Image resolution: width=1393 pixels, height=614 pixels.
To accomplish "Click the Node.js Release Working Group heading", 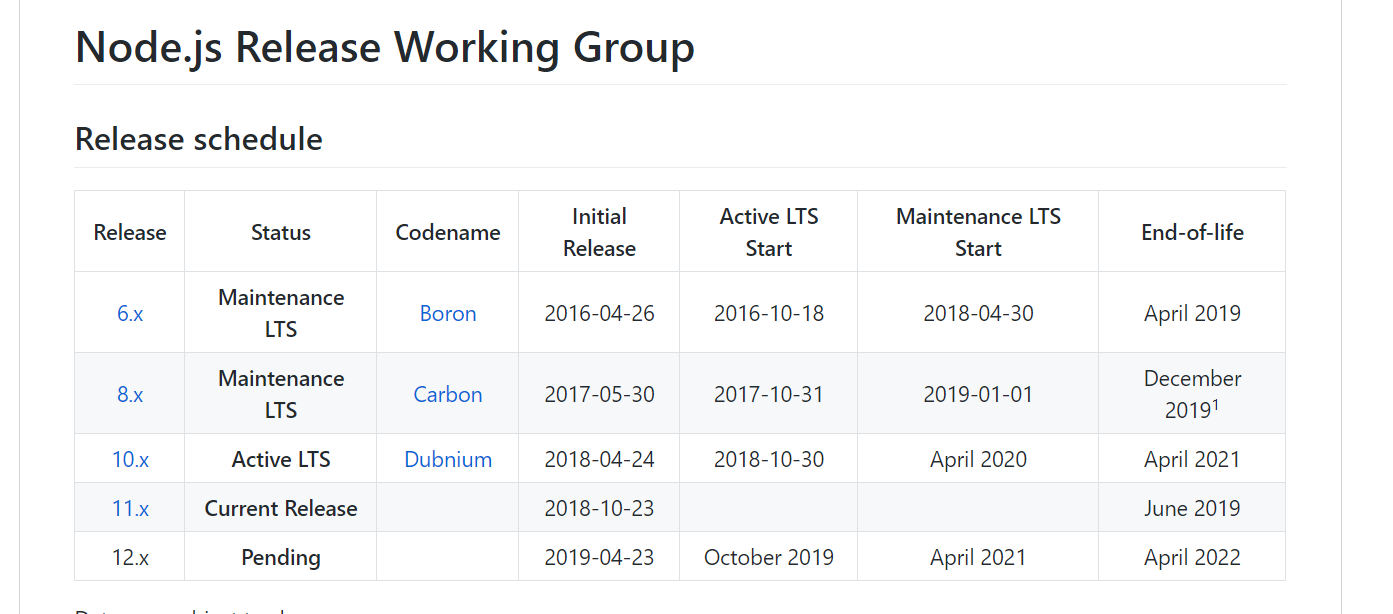I will [385, 47].
